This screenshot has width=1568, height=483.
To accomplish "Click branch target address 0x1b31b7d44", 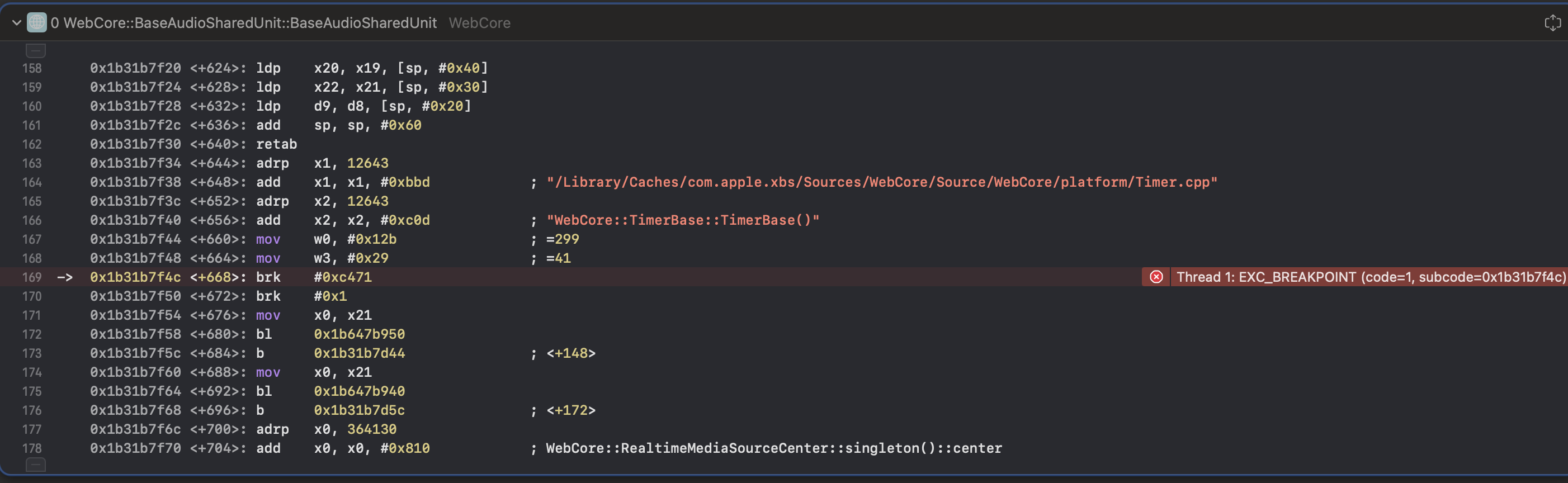I will (359, 353).
